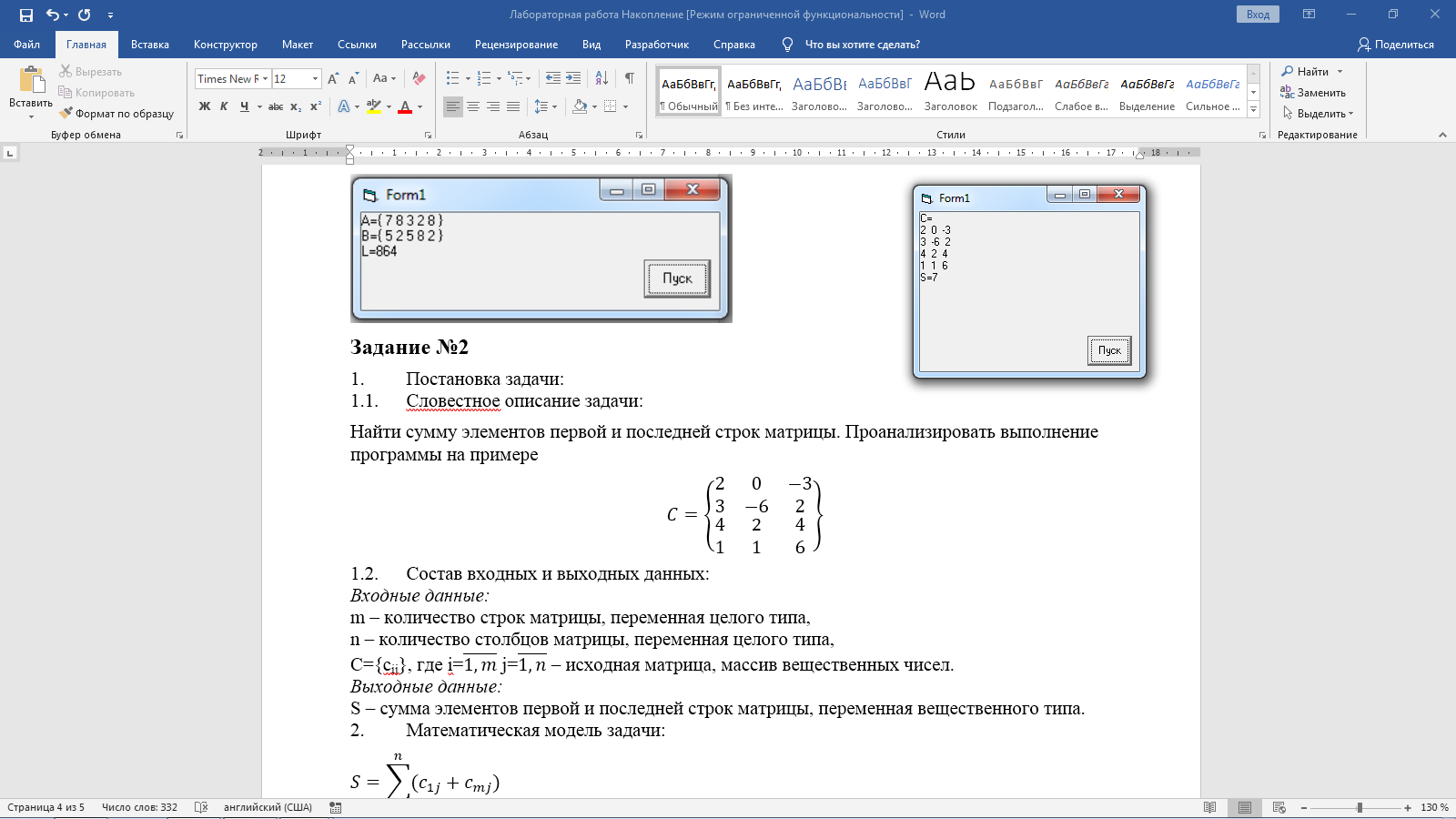The width and height of the screenshot is (1456, 819).
Task: Open text effects (glowing A) tool
Action: coord(344,106)
